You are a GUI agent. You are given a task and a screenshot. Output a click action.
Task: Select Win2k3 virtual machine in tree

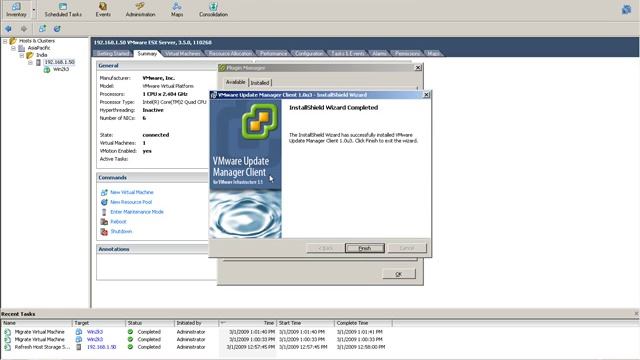tap(61, 69)
